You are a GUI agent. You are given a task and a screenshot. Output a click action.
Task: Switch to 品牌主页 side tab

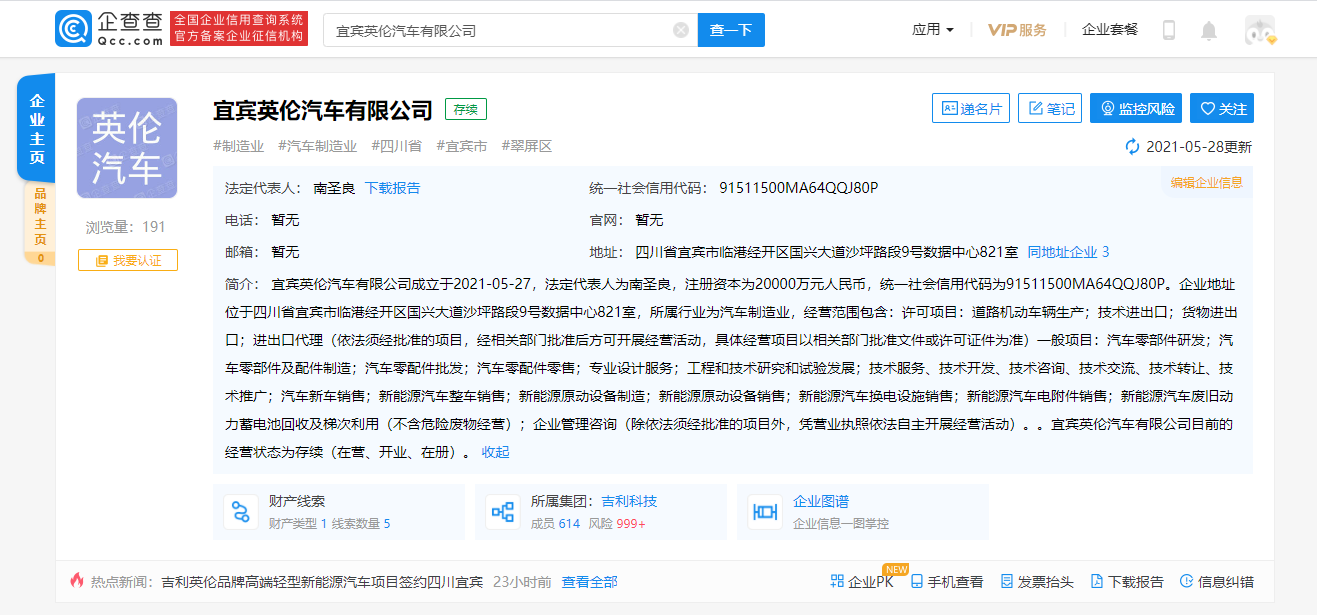pos(38,223)
